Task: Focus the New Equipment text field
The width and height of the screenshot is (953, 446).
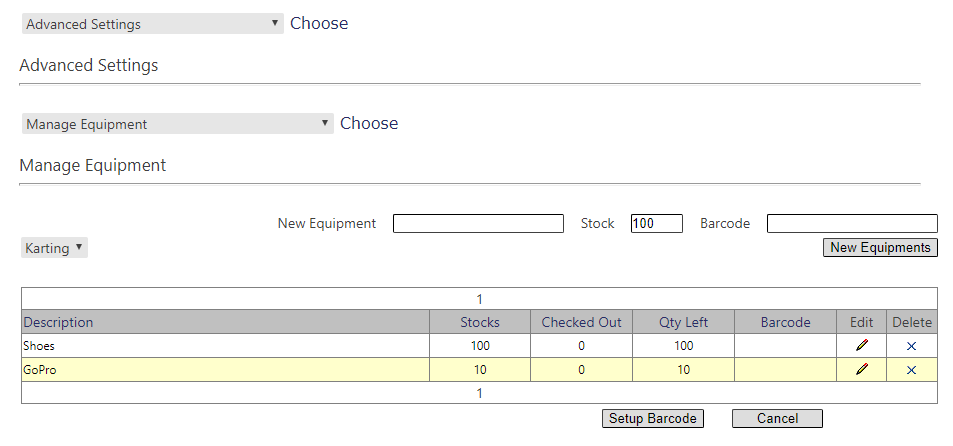Action: 478,224
